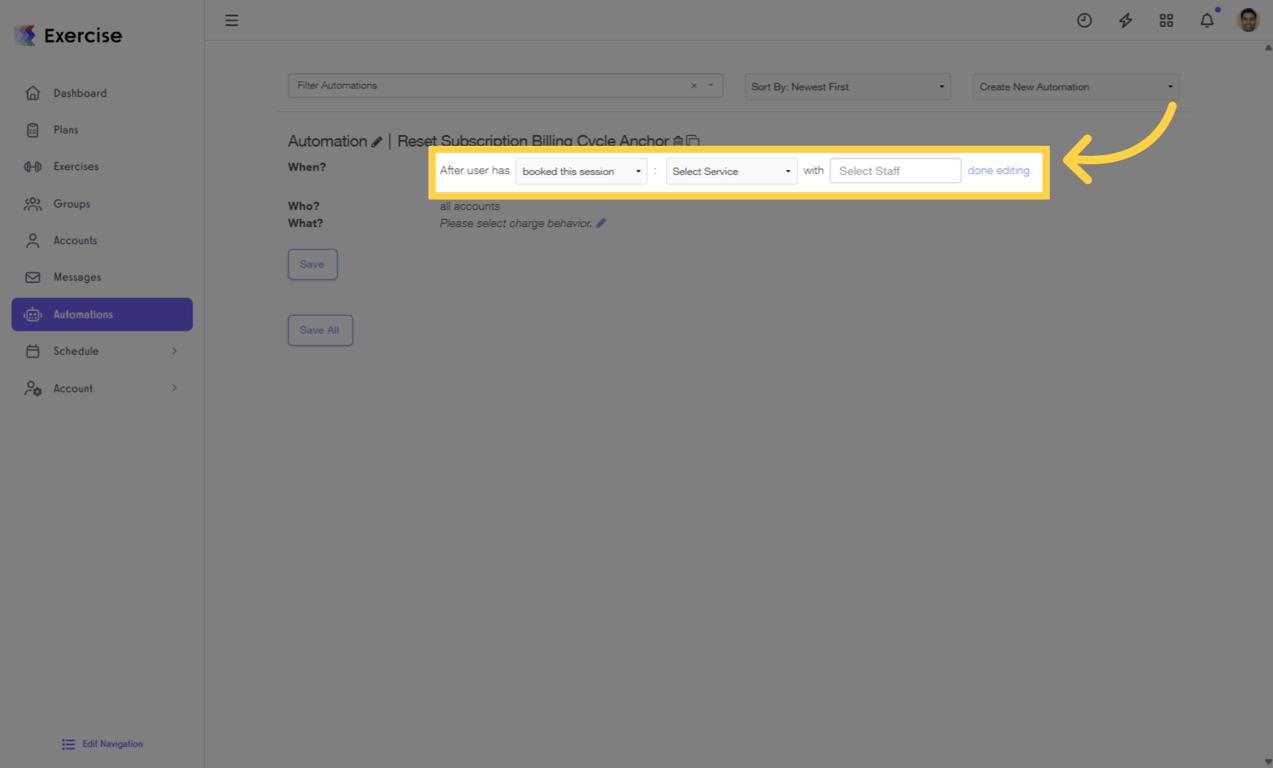Viewport: 1273px width, 768px height.
Task: Click the page scrollbar up arrow
Action: point(1267,47)
